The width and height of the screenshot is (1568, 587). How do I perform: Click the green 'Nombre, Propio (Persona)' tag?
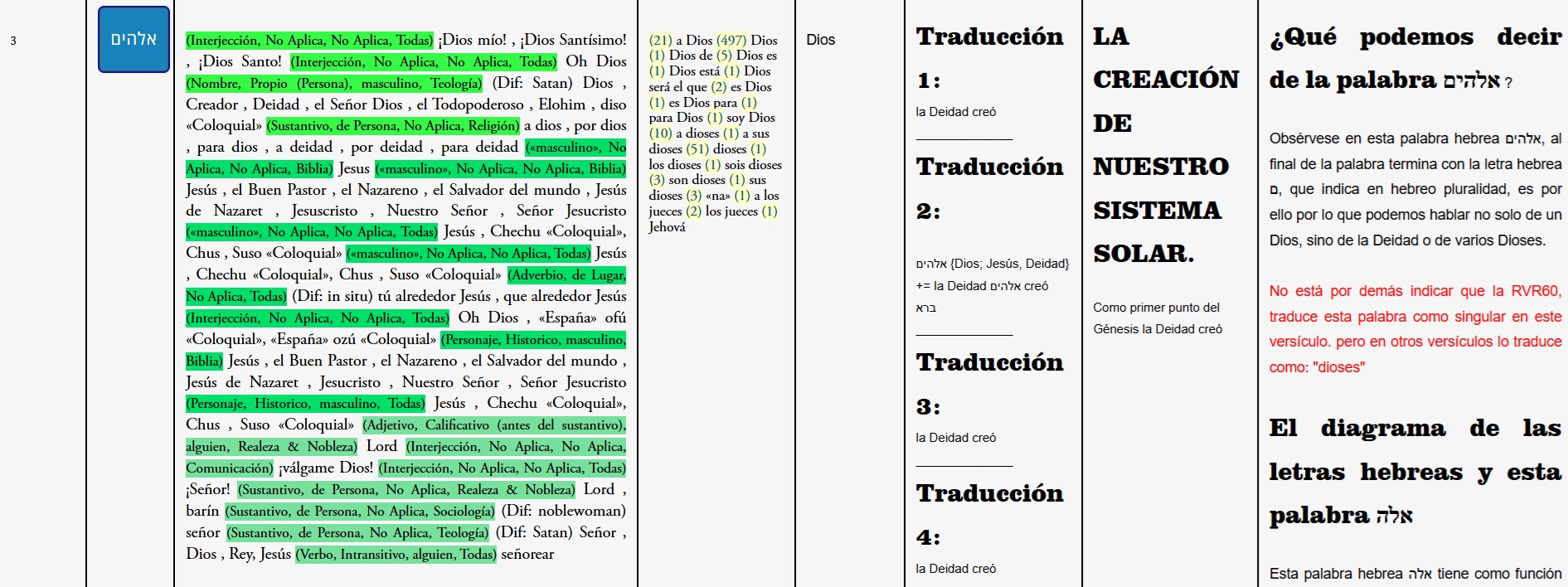click(333, 83)
